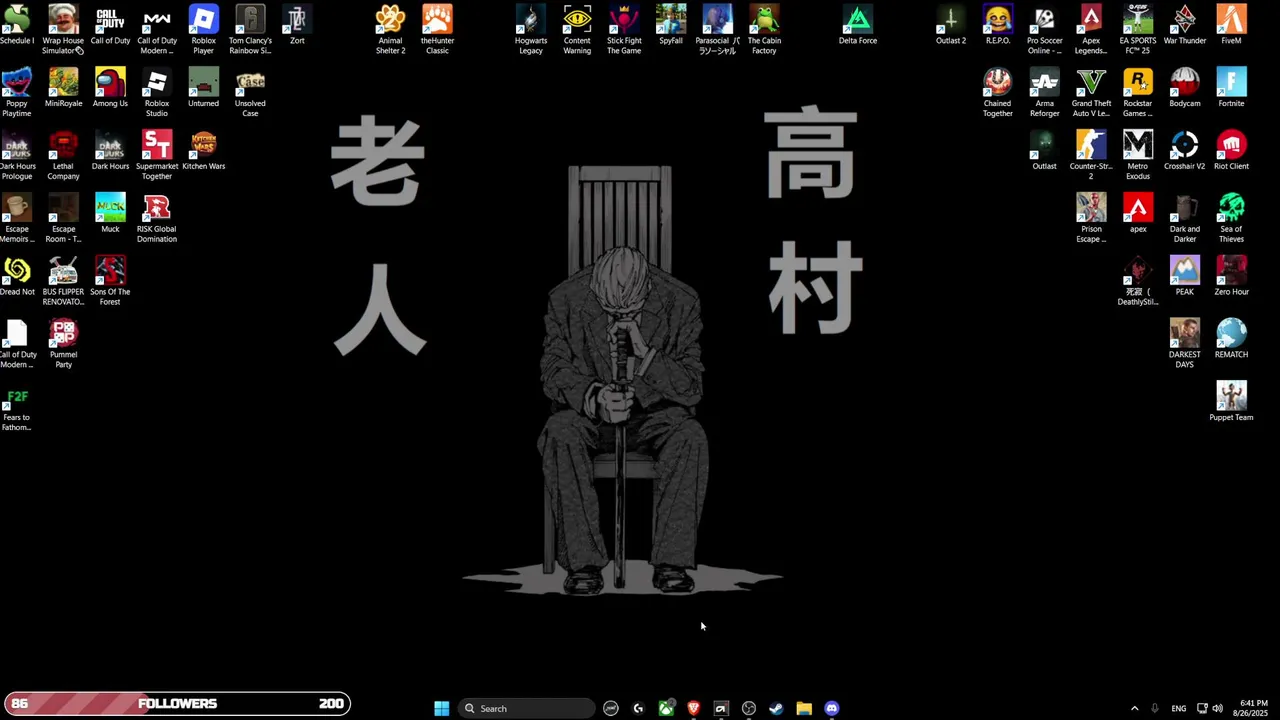Select the Apex Legends icon
Image resolution: width=1280 pixels, height=720 pixels.
[1091, 30]
